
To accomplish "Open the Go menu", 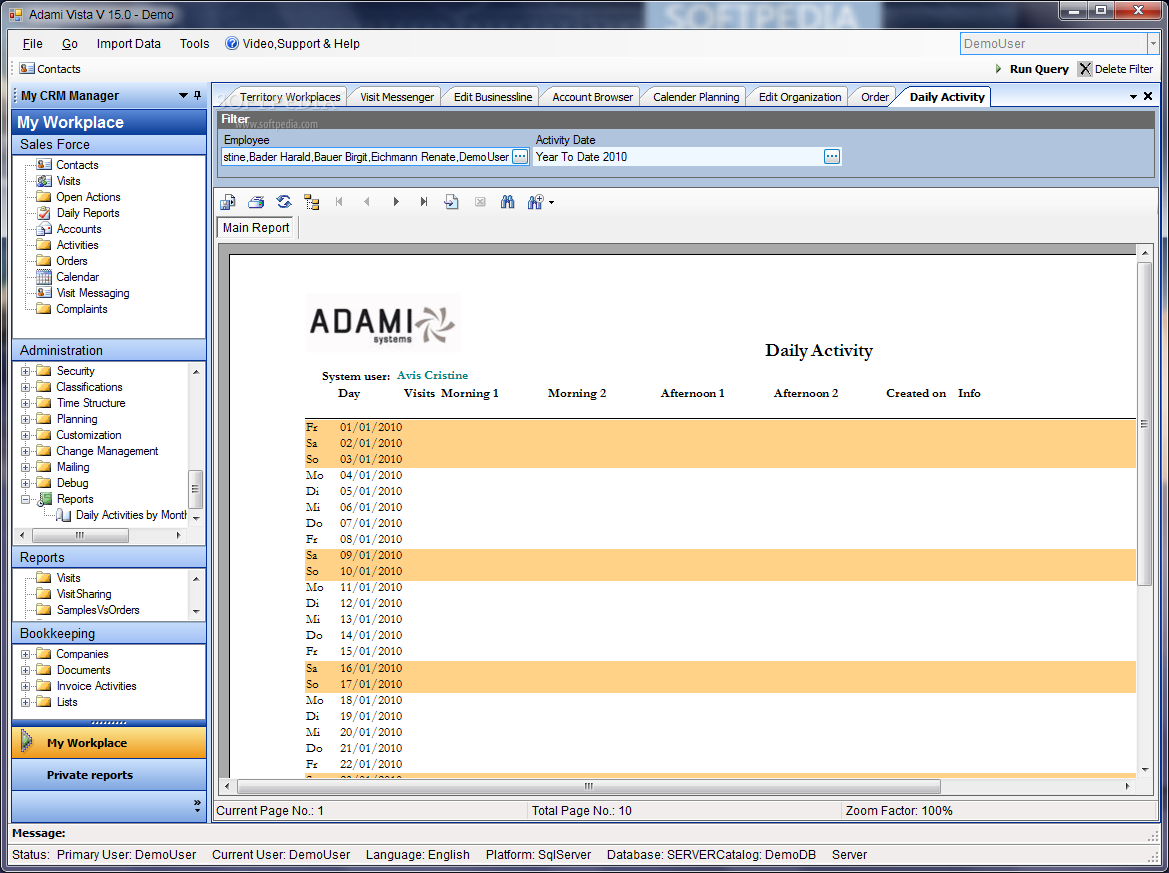I will click(x=70, y=43).
